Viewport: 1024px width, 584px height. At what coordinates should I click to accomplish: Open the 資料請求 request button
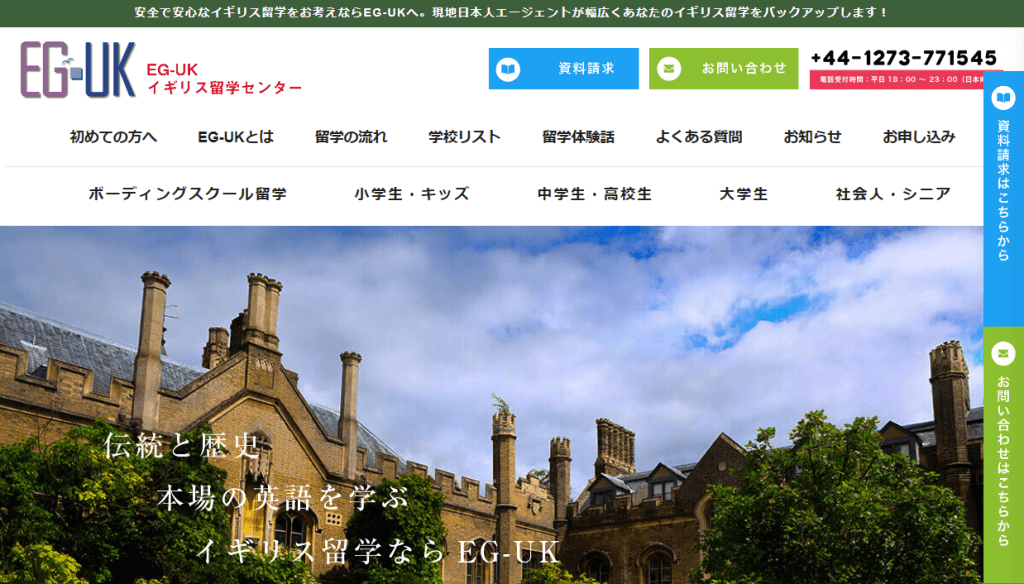coord(564,69)
